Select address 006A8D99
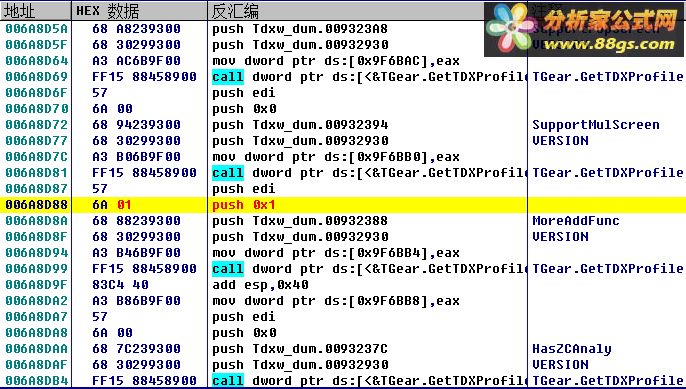 [x=37, y=269]
